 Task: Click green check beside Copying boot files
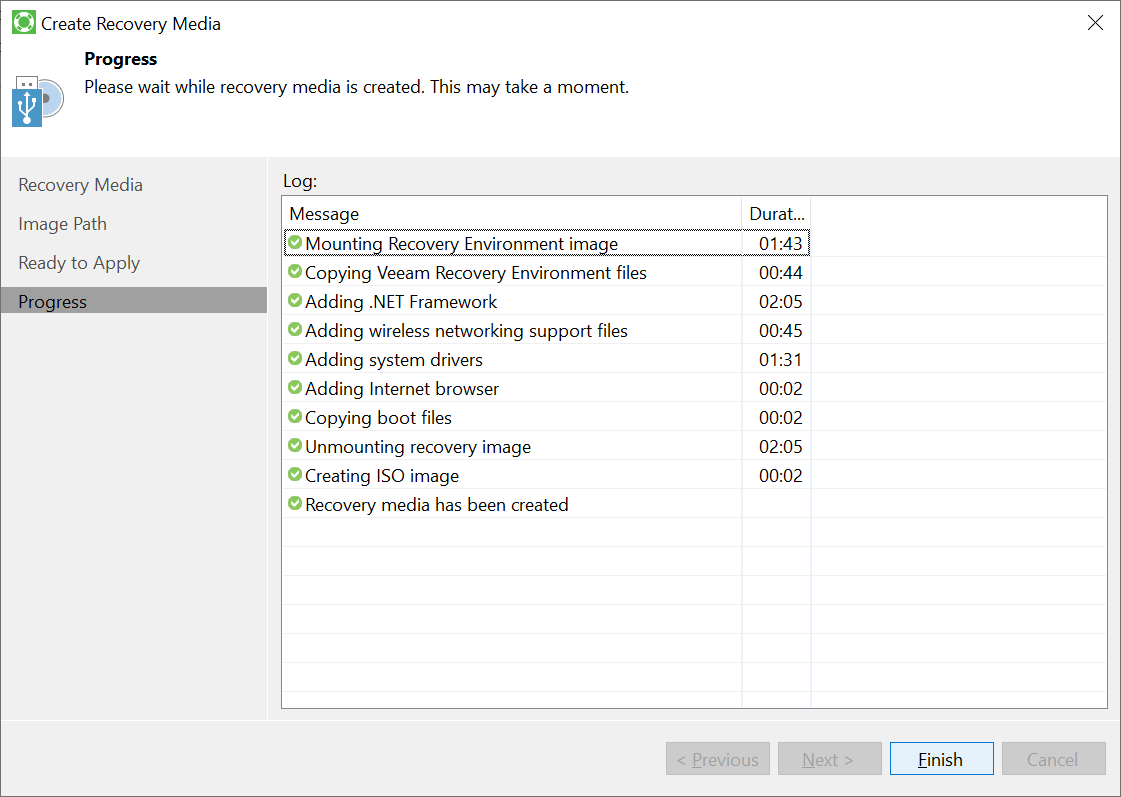(x=295, y=416)
